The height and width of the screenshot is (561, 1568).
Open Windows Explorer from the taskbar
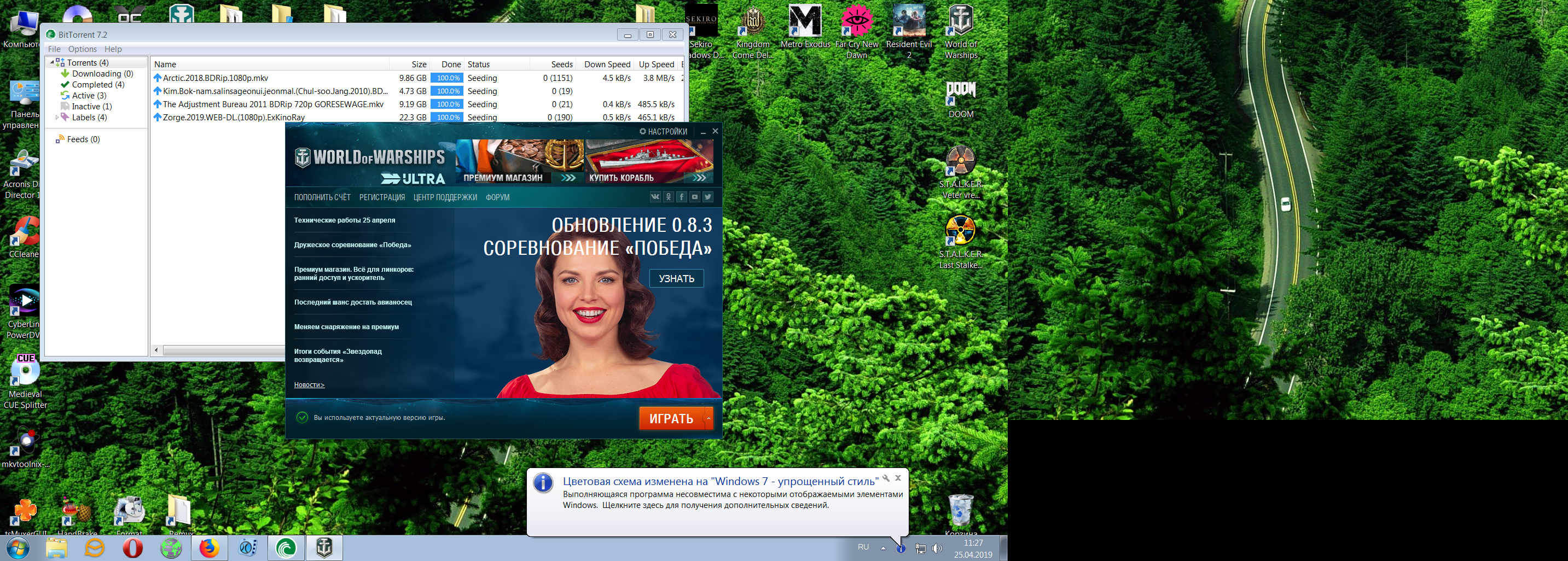(56, 548)
